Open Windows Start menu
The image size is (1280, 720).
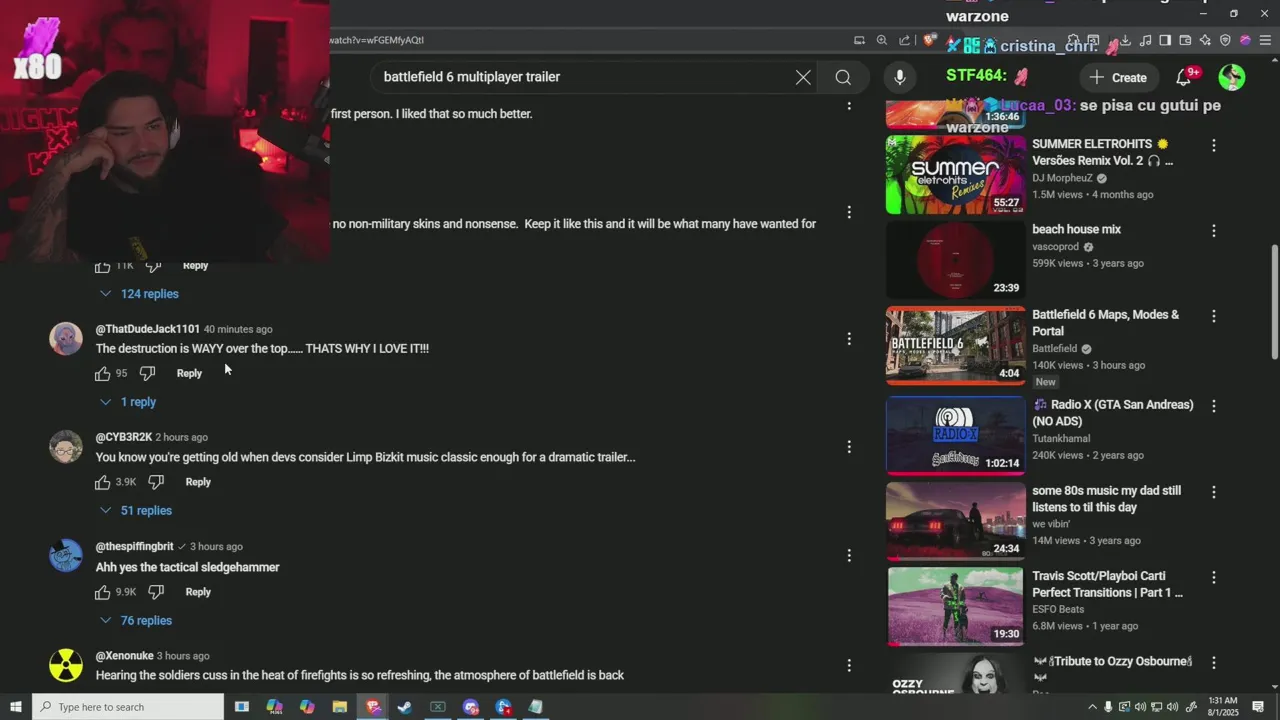[x=15, y=707]
